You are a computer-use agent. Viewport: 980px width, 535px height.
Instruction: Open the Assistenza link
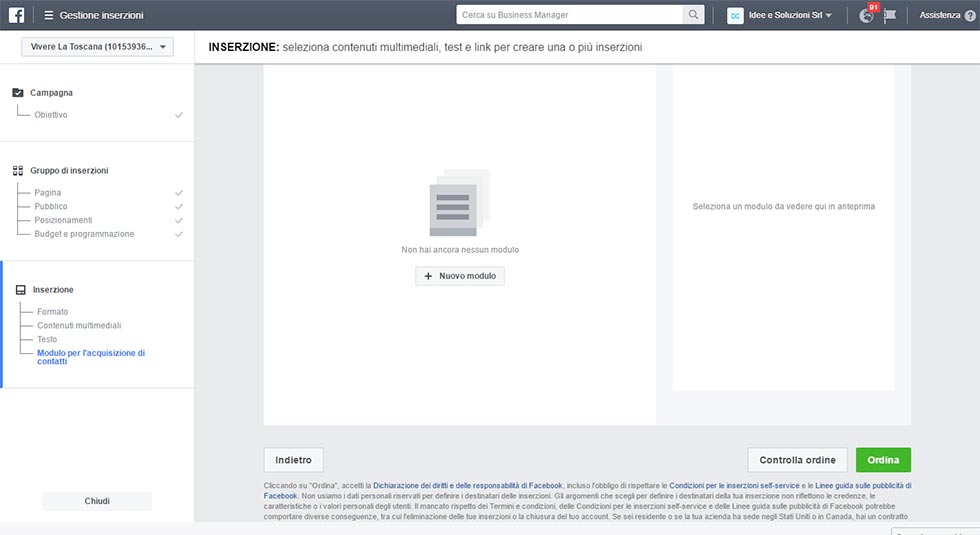939,15
